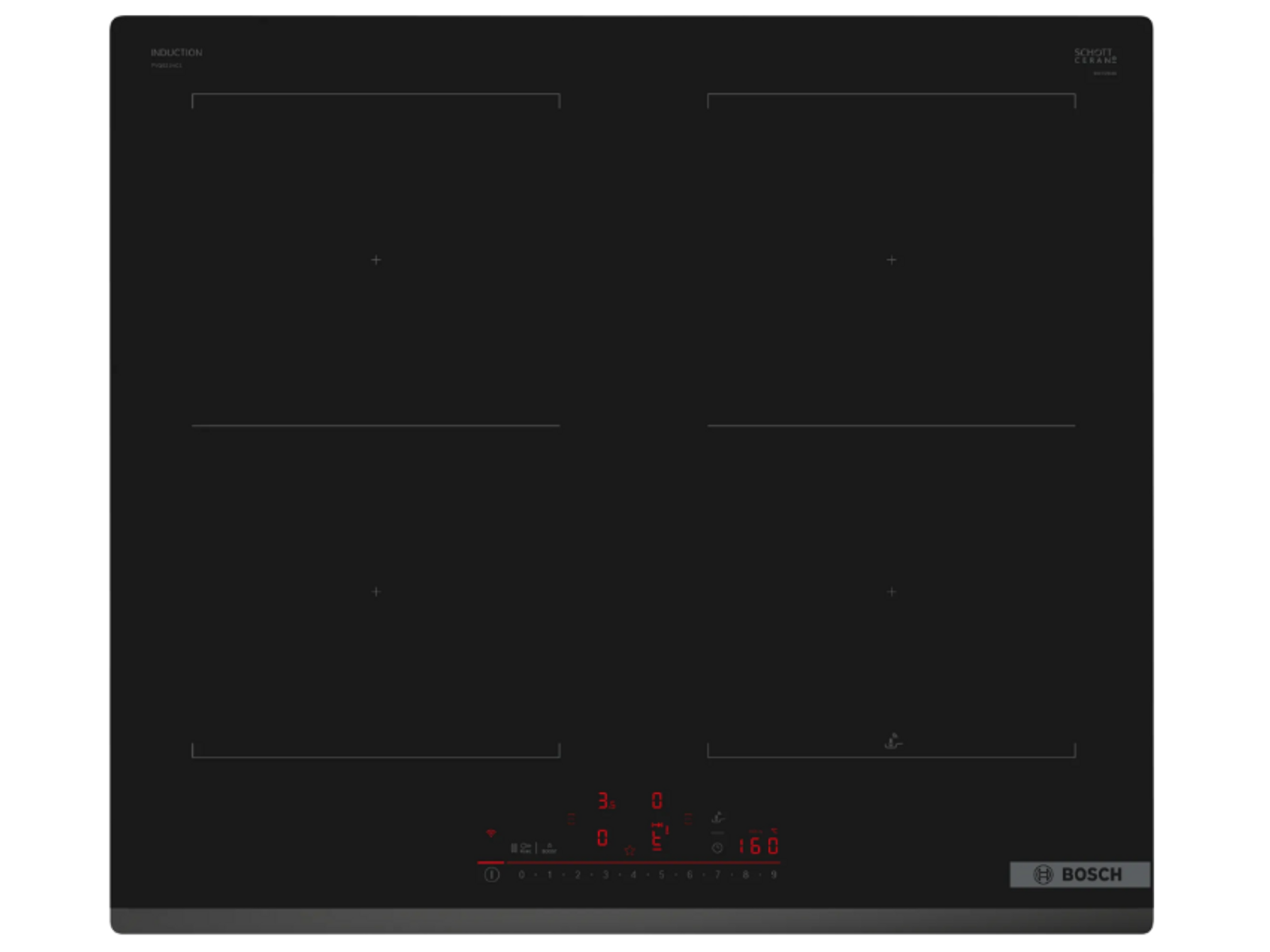Tap the BOSCH logo badge
Image resolution: width=1270 pixels, height=952 pixels.
(x=1079, y=874)
